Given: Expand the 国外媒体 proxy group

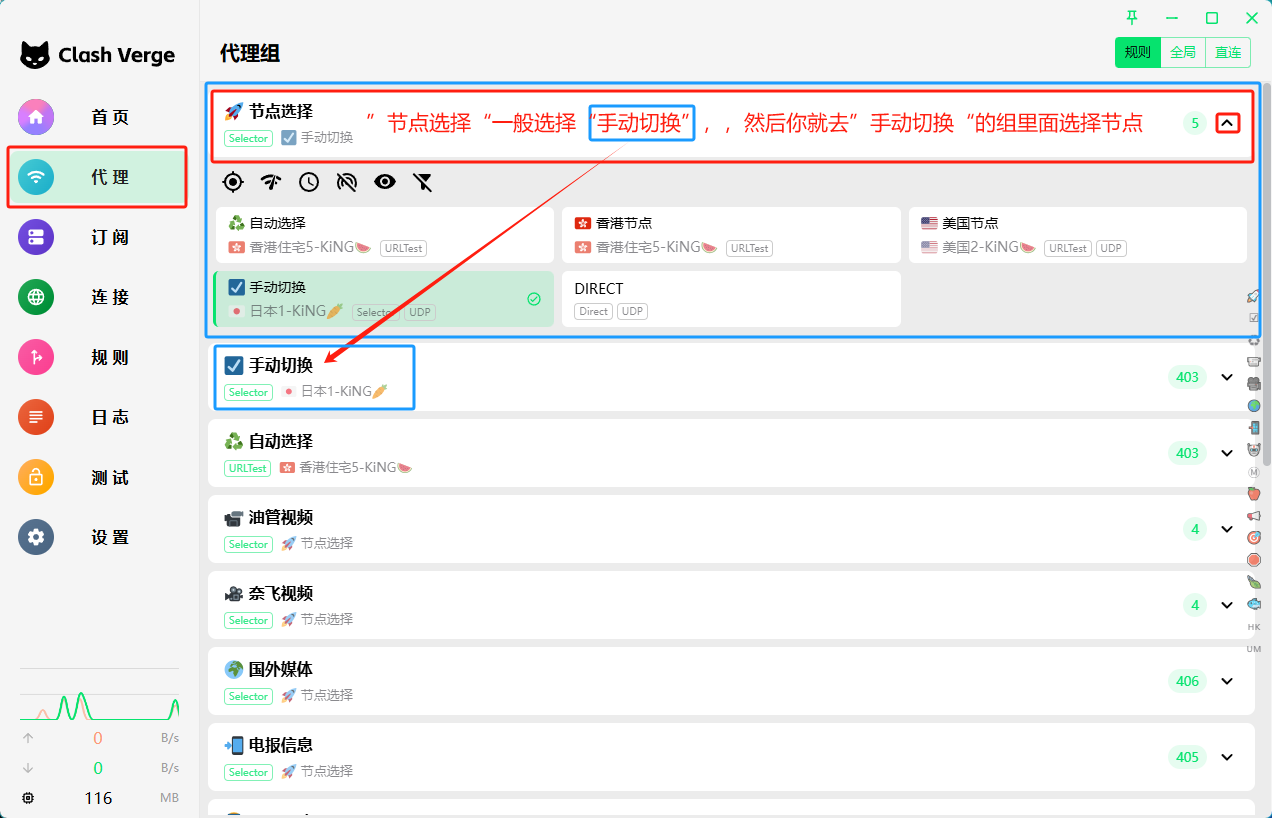Looking at the screenshot, I should (x=1228, y=681).
